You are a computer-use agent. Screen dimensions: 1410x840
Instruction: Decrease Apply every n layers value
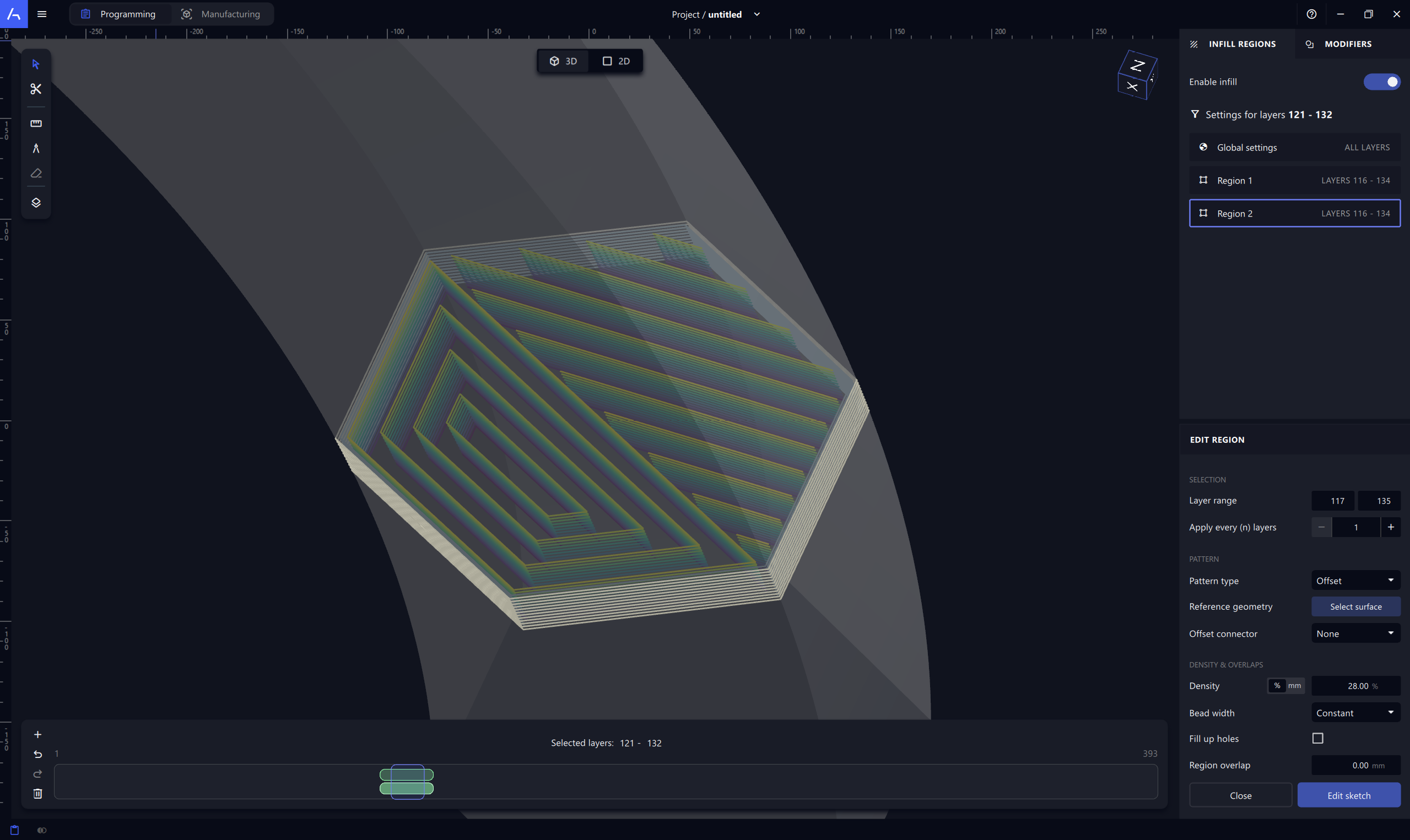tap(1321, 527)
